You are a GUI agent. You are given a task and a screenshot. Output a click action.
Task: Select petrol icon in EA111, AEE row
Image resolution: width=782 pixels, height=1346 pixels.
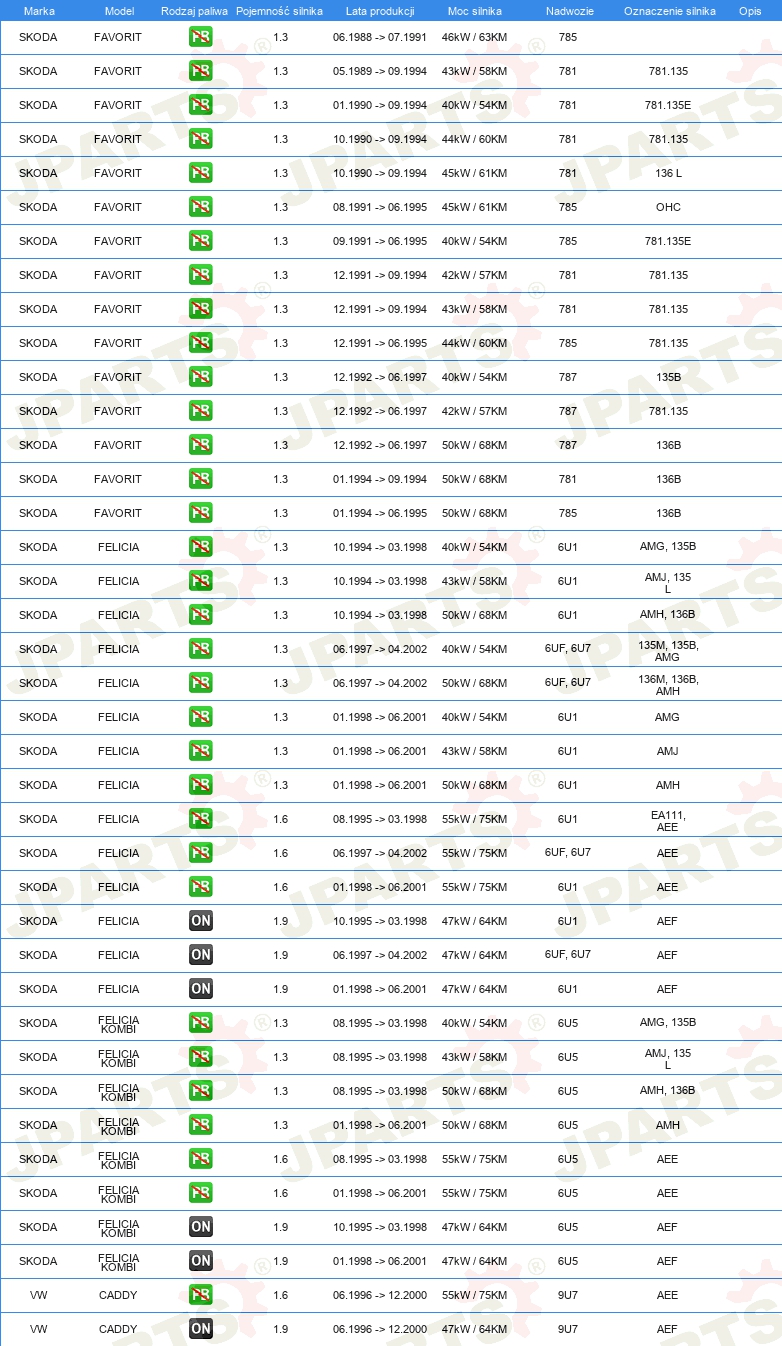point(200,820)
